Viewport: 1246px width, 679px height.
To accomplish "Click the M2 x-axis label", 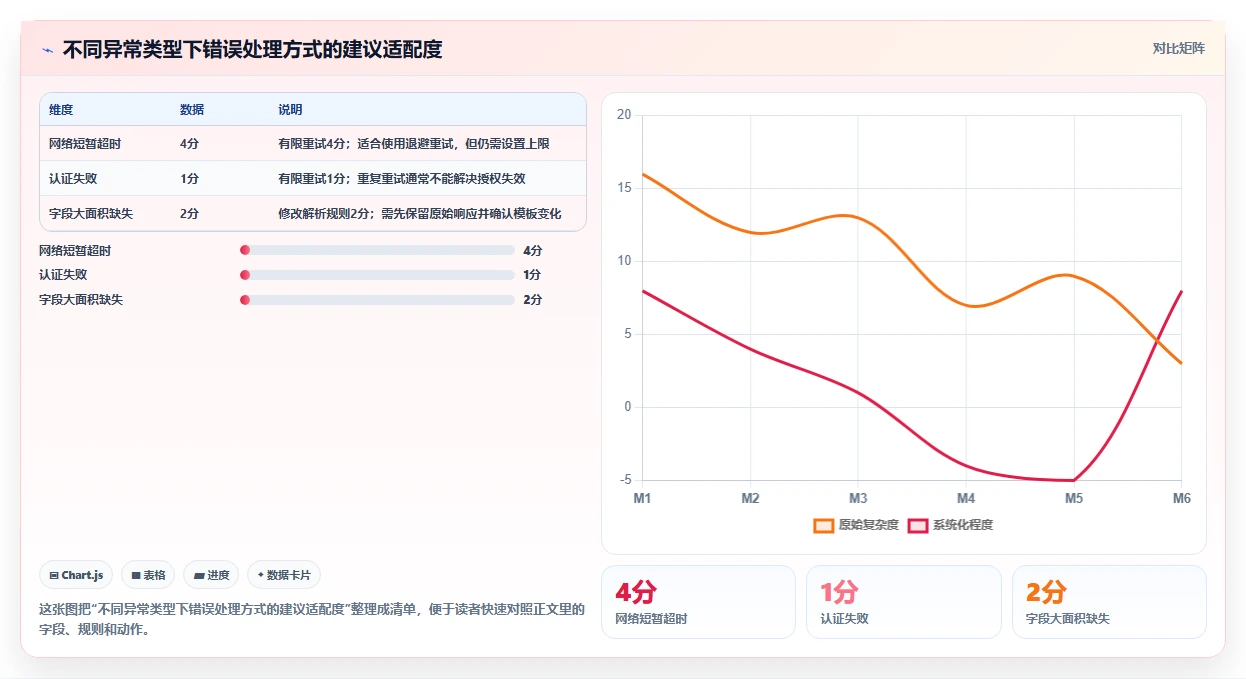I will [750, 498].
